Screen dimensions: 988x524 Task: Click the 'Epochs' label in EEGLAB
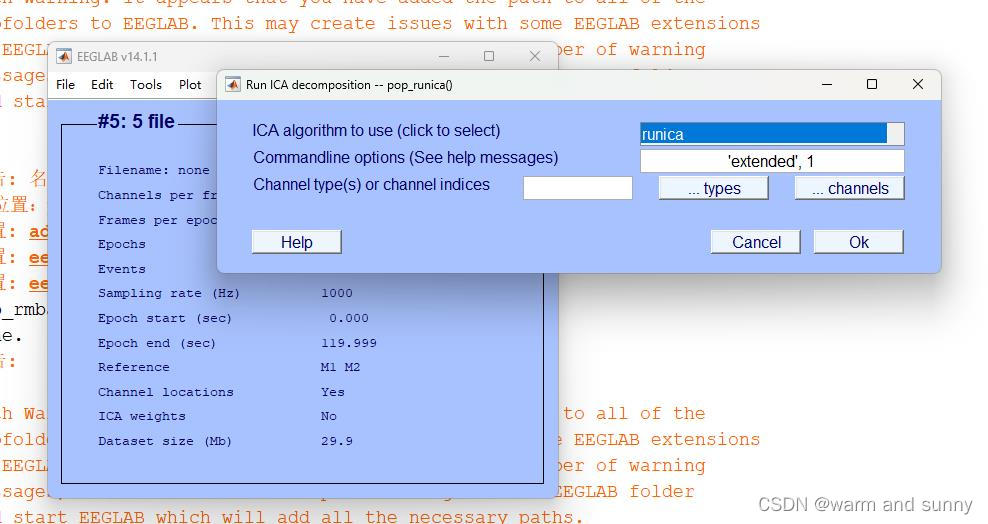122,244
